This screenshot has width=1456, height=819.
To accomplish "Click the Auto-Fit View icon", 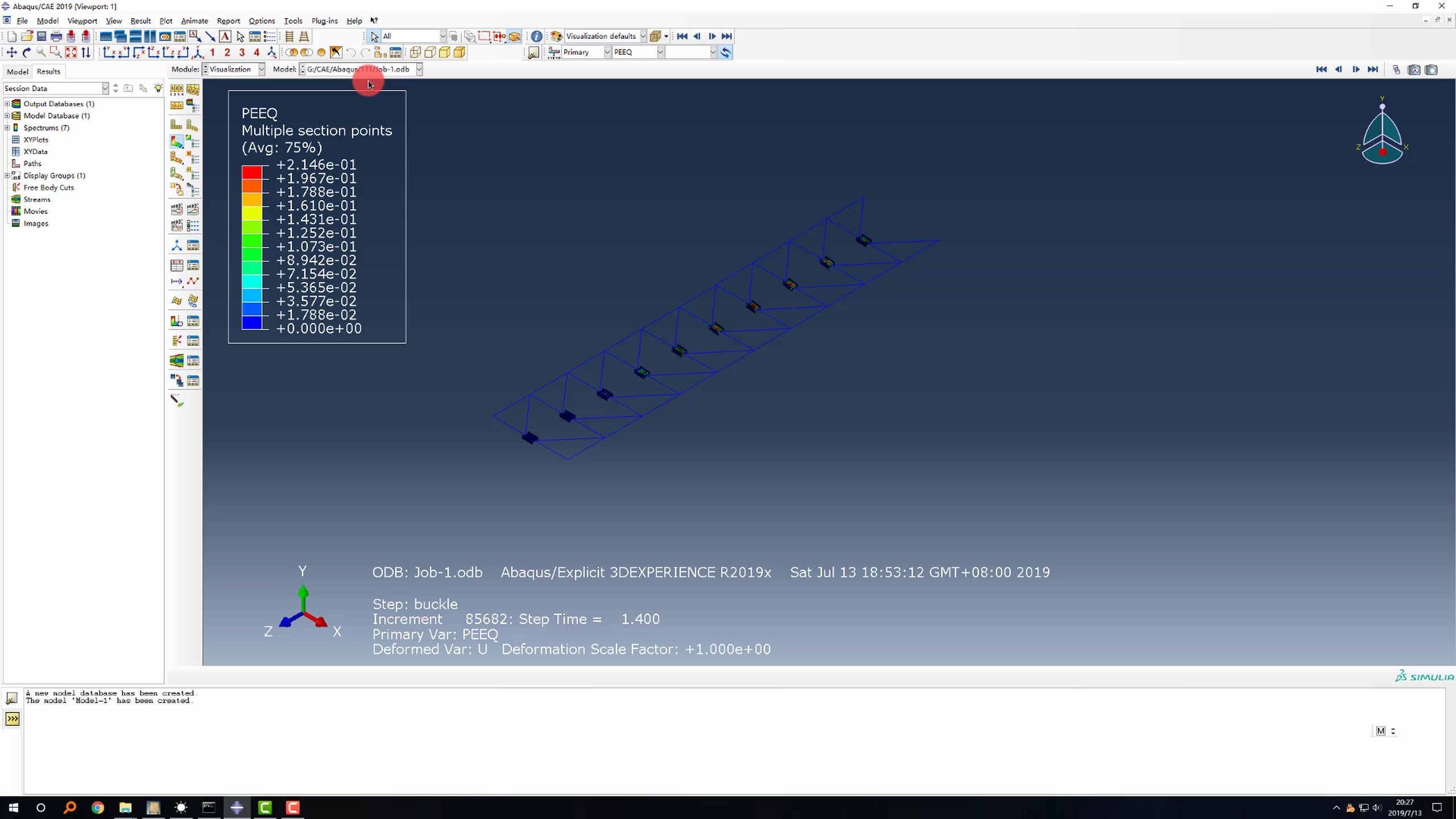I will click(x=71, y=52).
